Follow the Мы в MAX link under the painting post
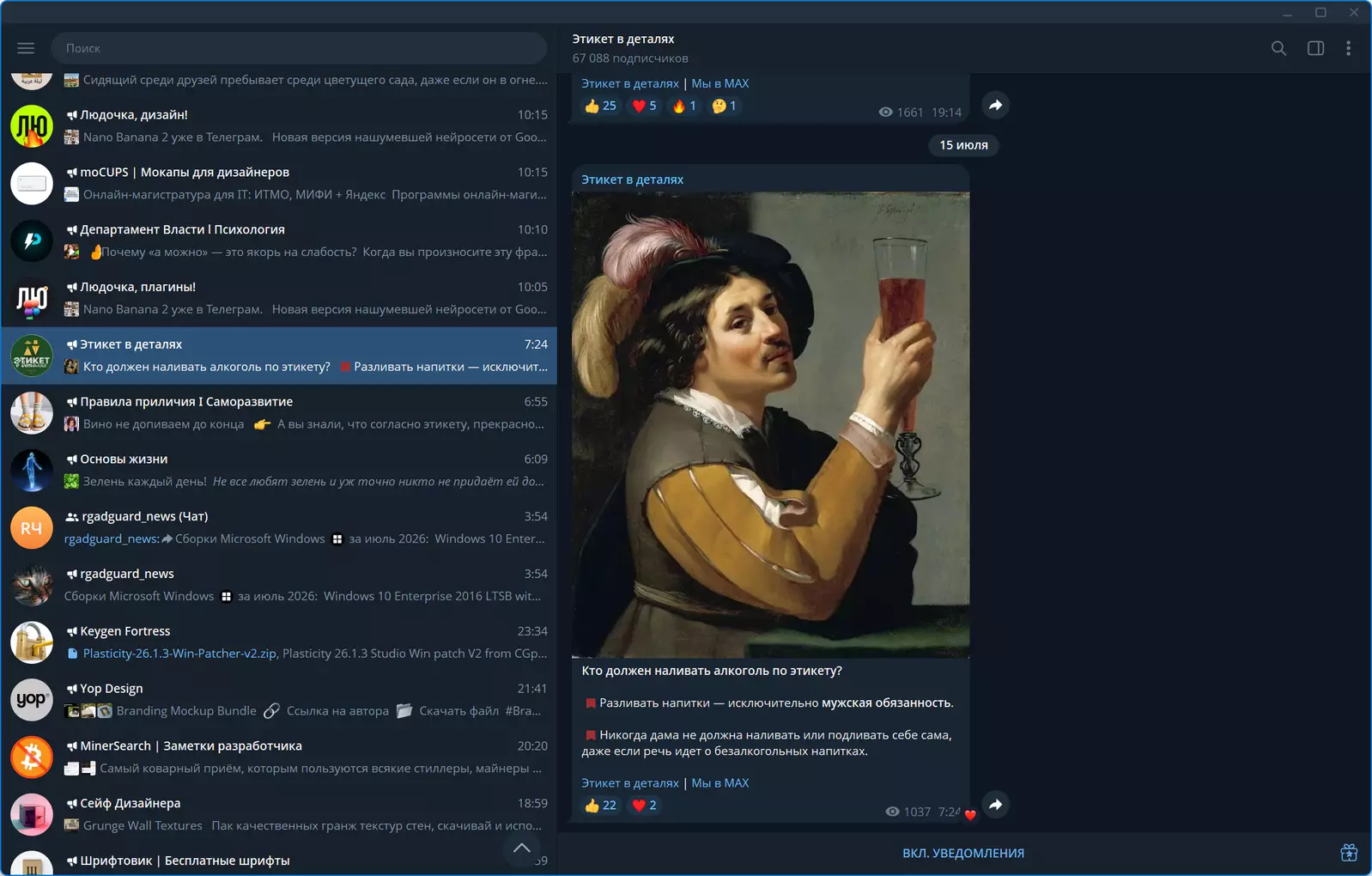The height and width of the screenshot is (876, 1372). (x=720, y=783)
